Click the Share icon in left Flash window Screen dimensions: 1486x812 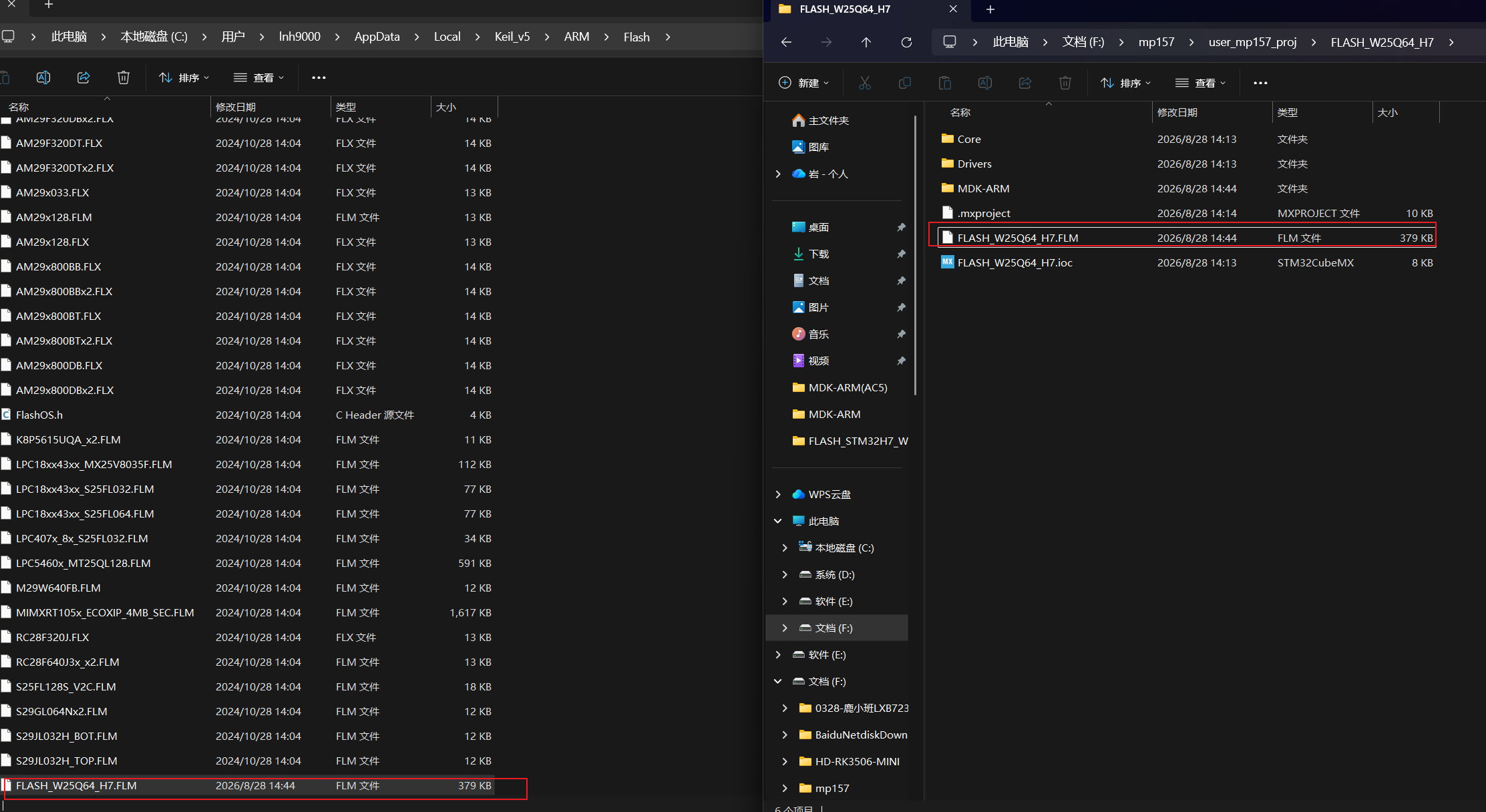tap(83, 77)
